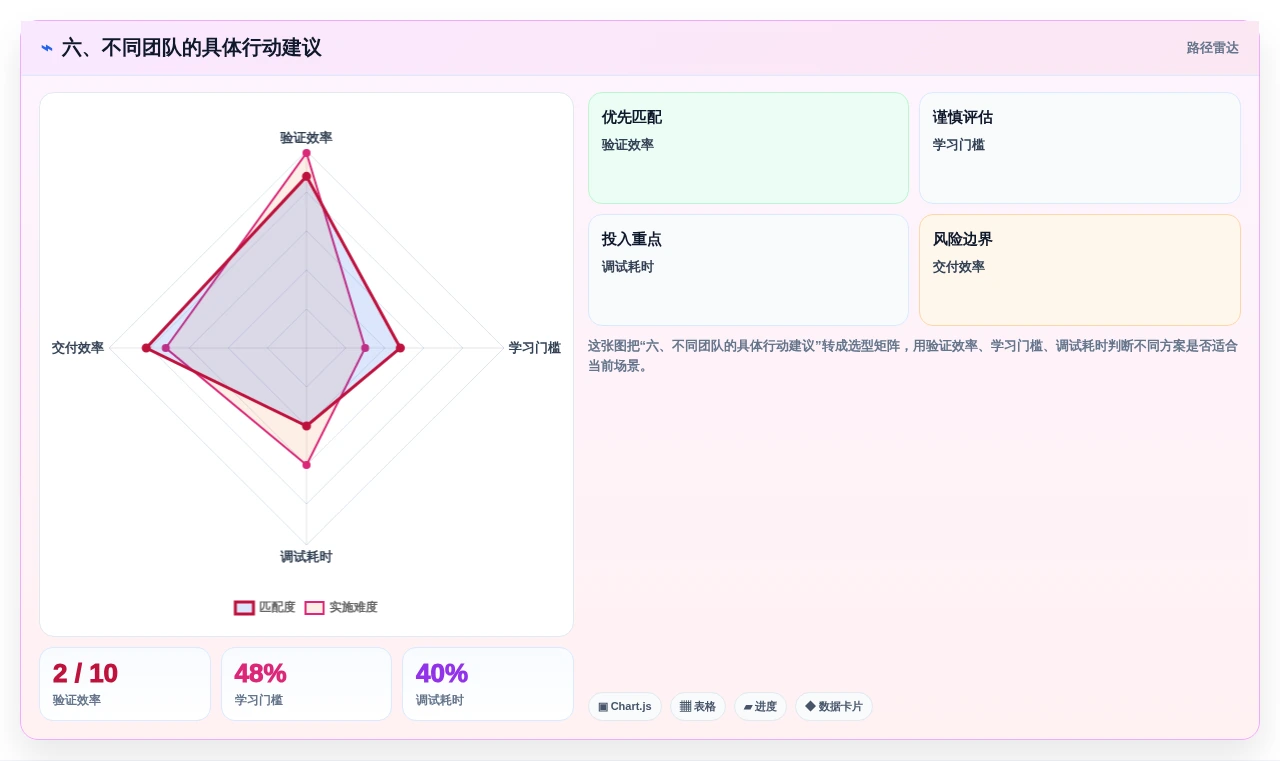The image size is (1280, 761).
Task: Select the 风险边界 card
Action: [x=1080, y=270]
